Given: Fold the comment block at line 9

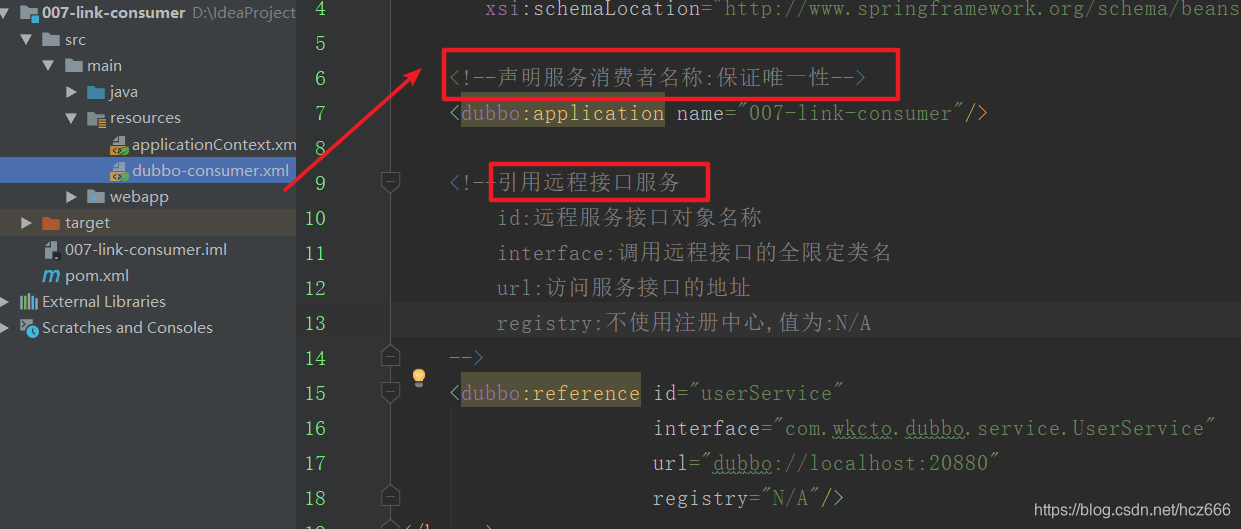Looking at the screenshot, I should click(x=391, y=182).
